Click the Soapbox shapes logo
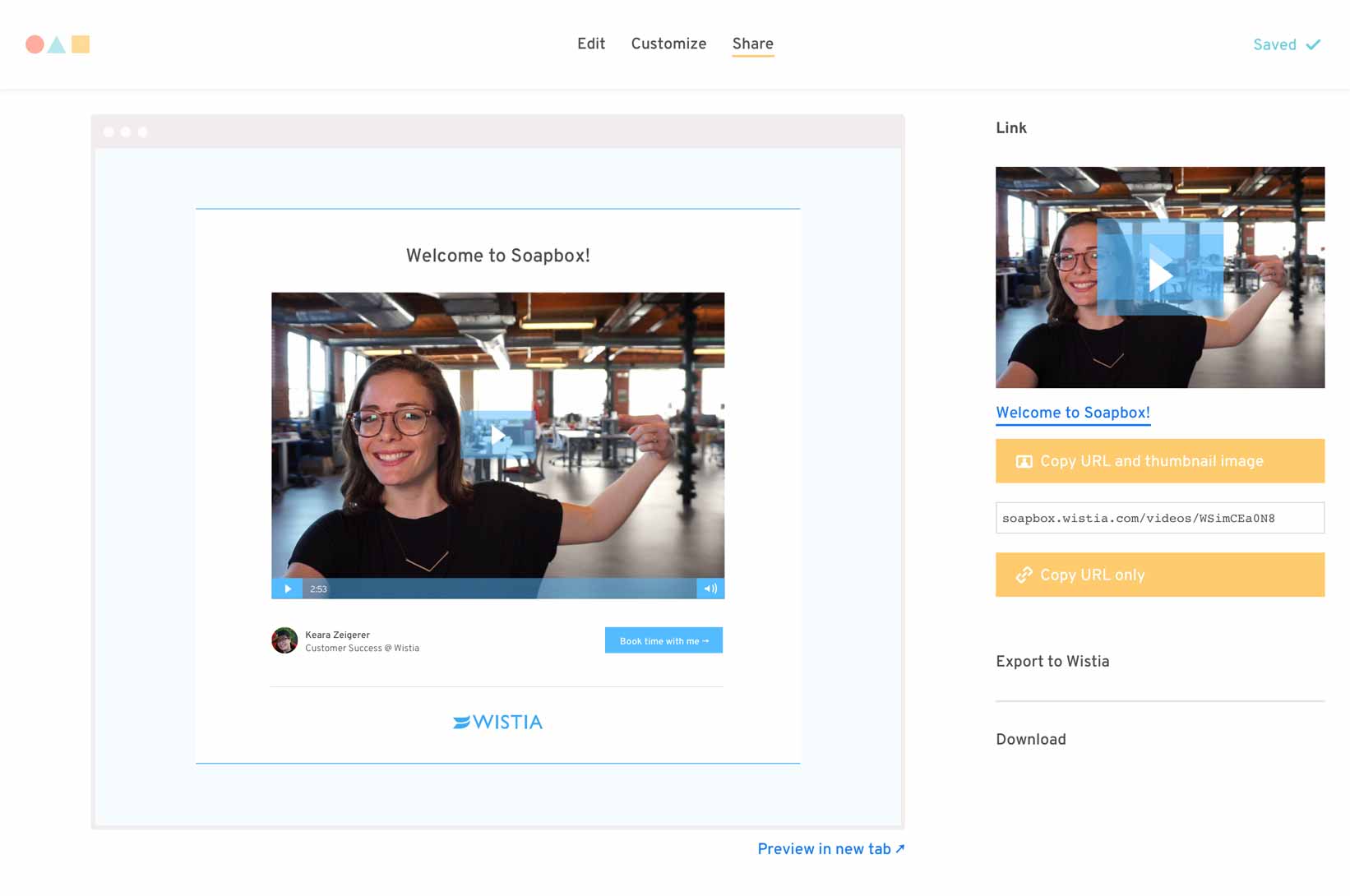The image size is (1350, 896). point(58,44)
